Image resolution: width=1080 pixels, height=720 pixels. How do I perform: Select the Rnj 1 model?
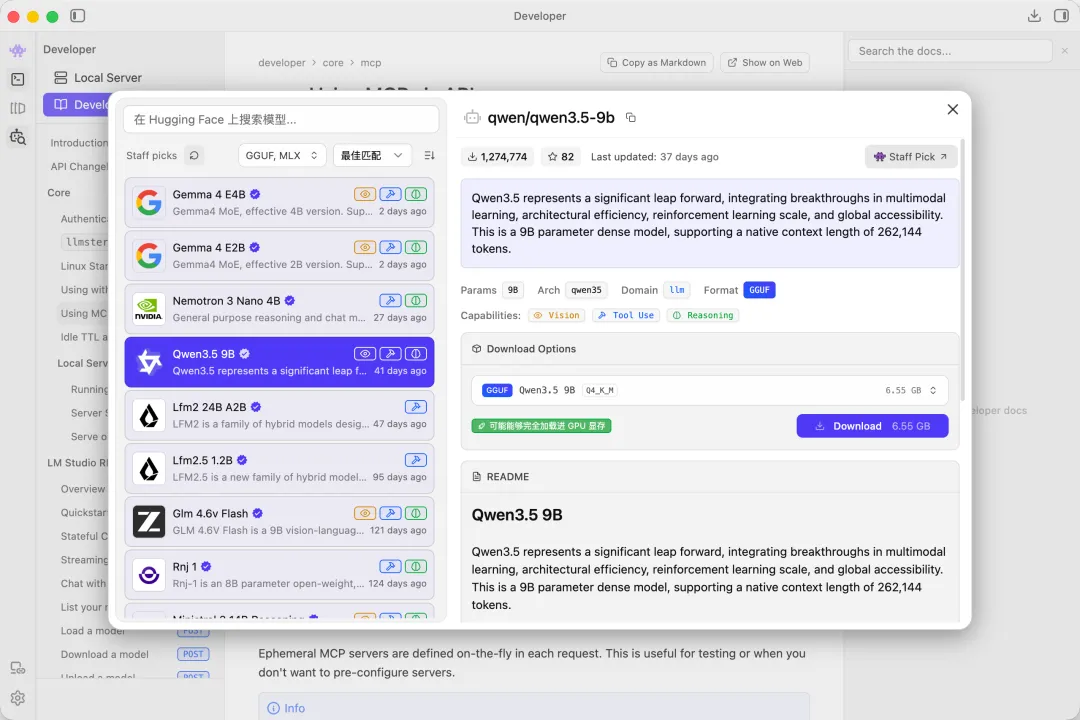tap(280, 575)
